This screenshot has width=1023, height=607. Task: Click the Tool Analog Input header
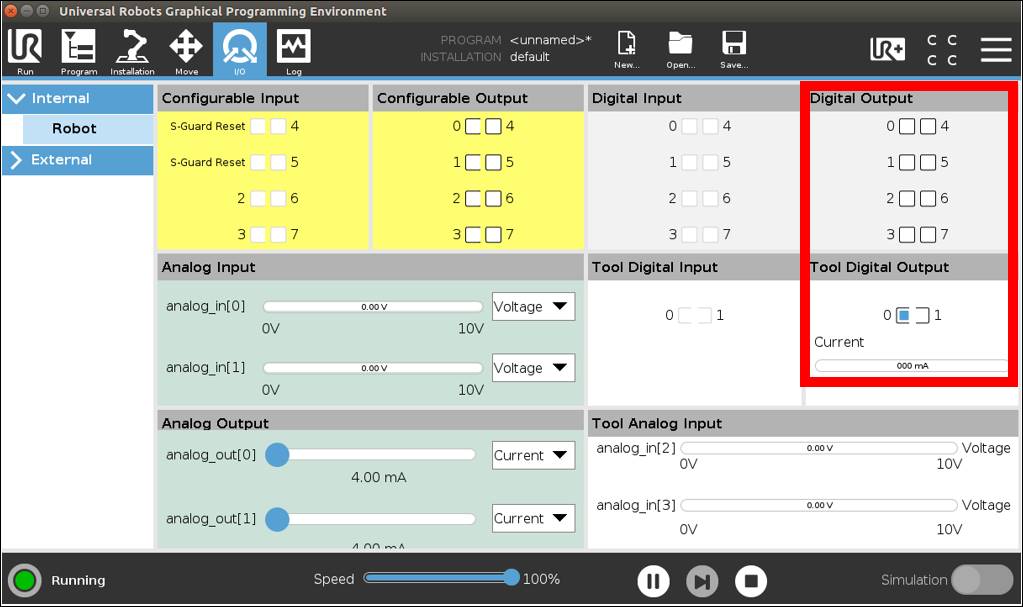click(656, 424)
